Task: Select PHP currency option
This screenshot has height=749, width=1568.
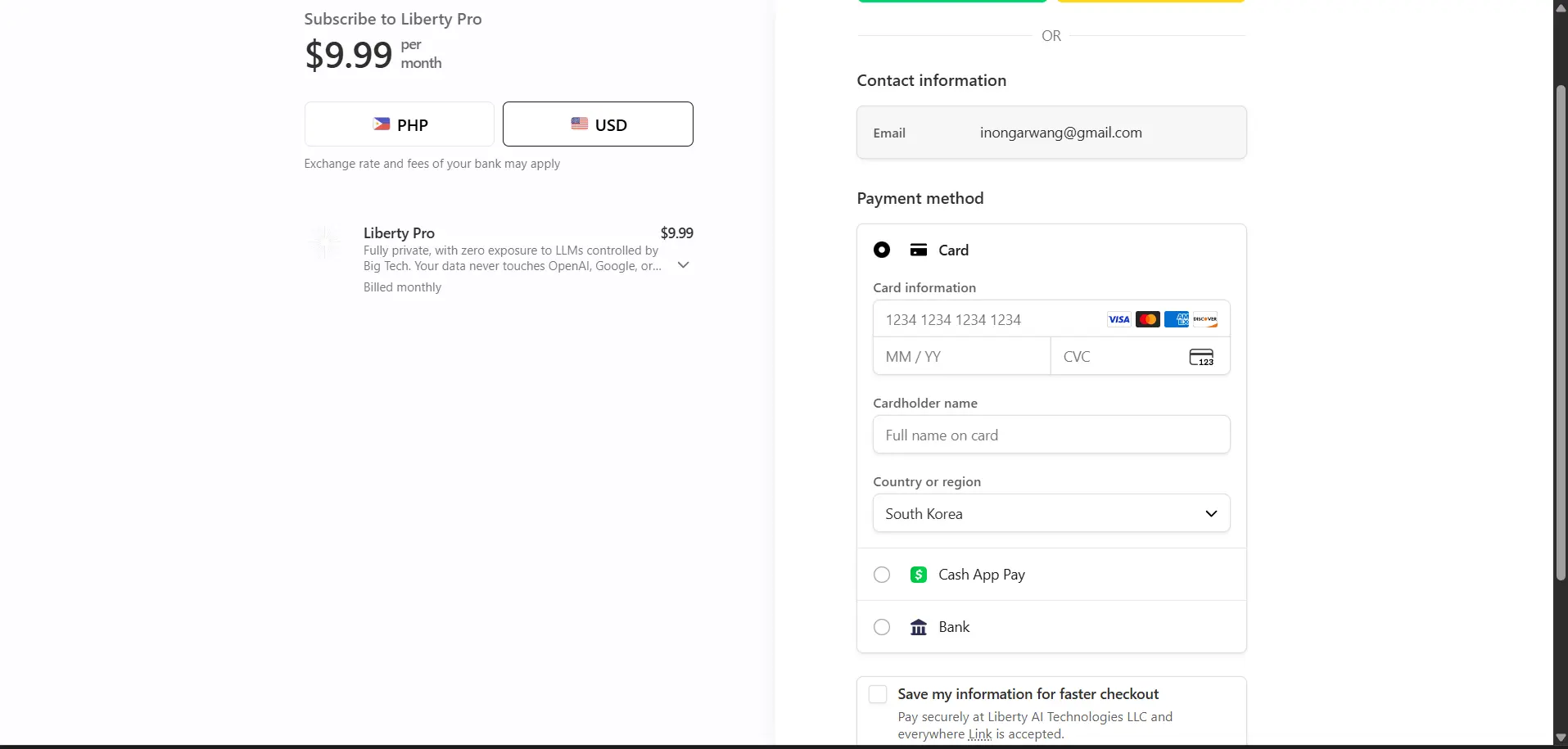Action: 399,124
